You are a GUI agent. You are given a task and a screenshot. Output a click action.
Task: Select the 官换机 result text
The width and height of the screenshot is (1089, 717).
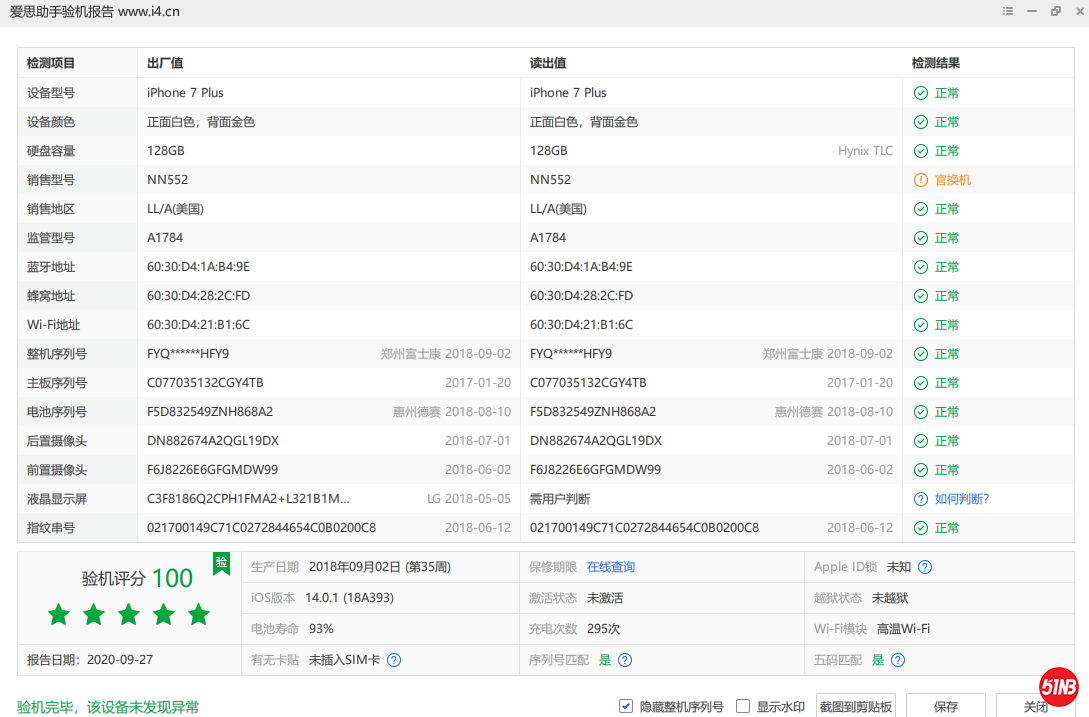click(x=952, y=180)
